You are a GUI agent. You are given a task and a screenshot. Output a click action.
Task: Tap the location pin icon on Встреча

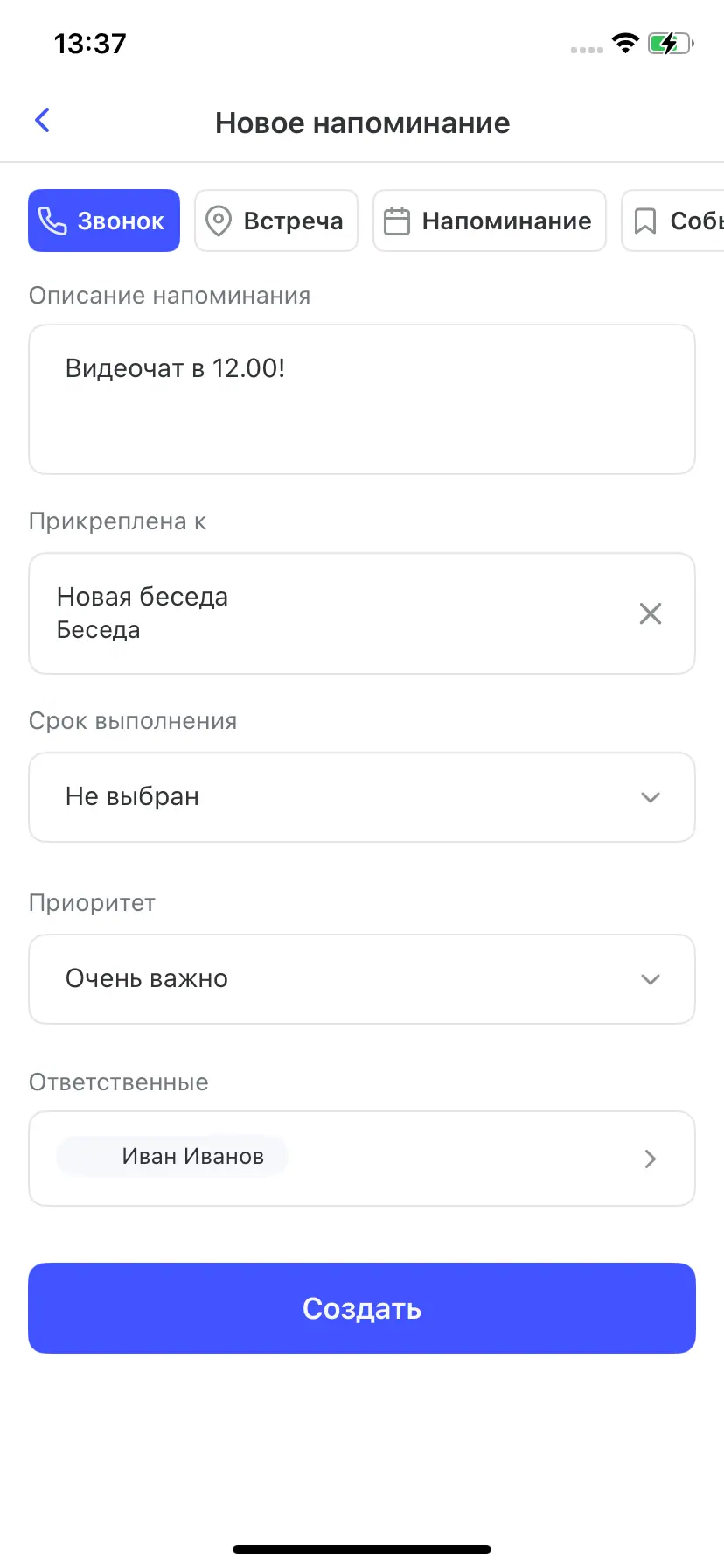click(219, 221)
